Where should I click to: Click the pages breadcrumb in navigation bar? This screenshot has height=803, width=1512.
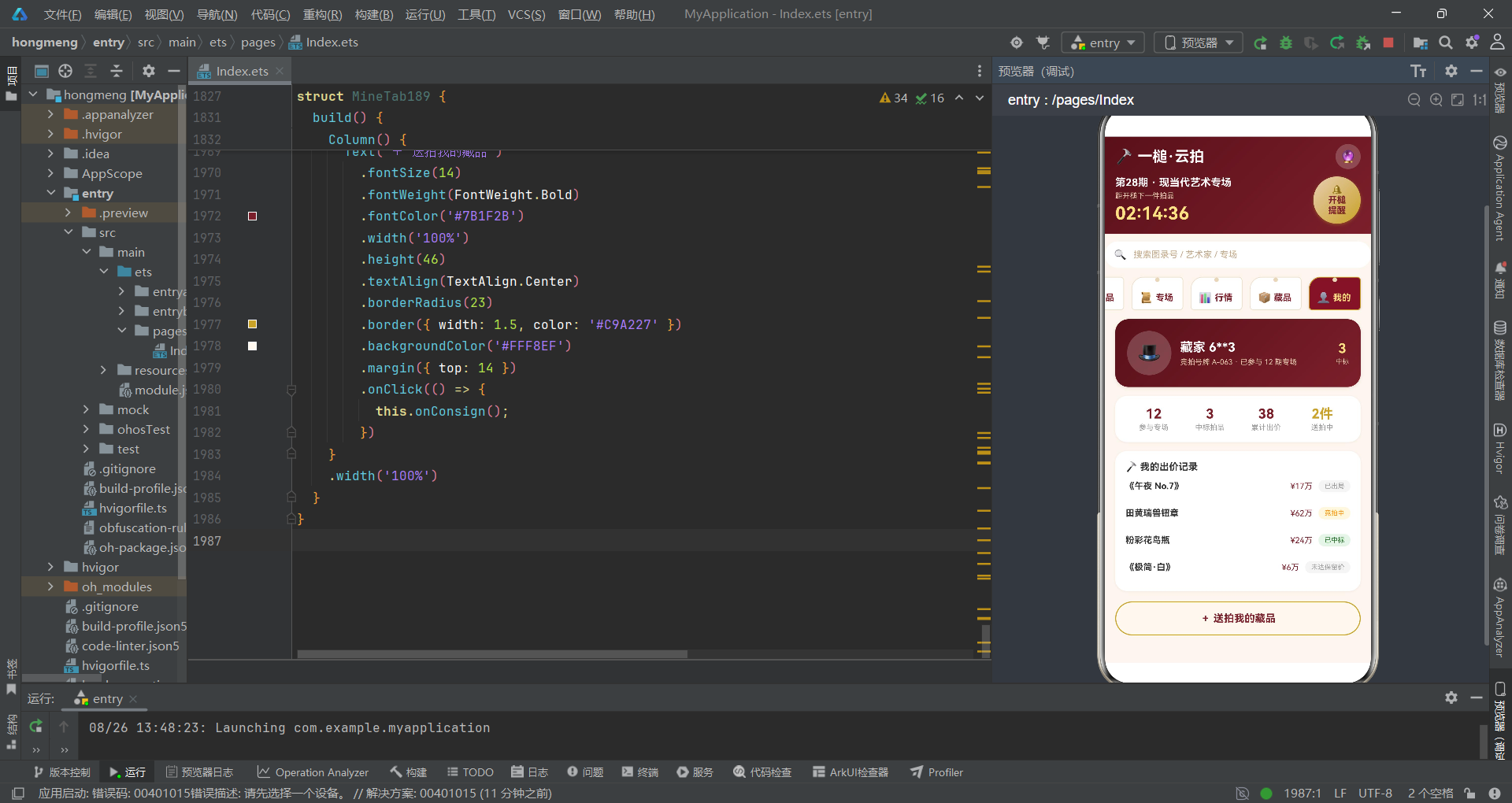click(258, 43)
